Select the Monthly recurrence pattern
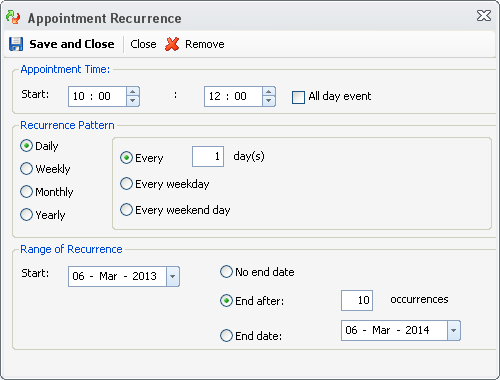The height and width of the screenshot is (380, 500). tap(26, 192)
